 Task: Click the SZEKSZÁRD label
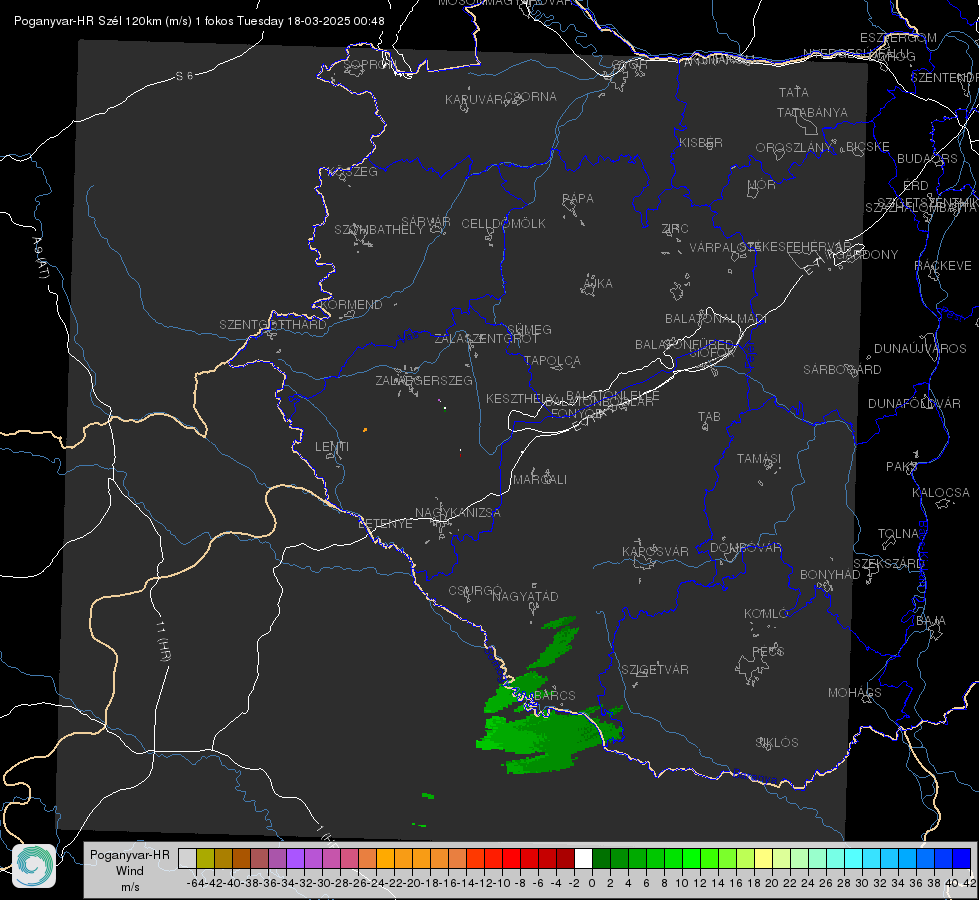tap(888, 564)
